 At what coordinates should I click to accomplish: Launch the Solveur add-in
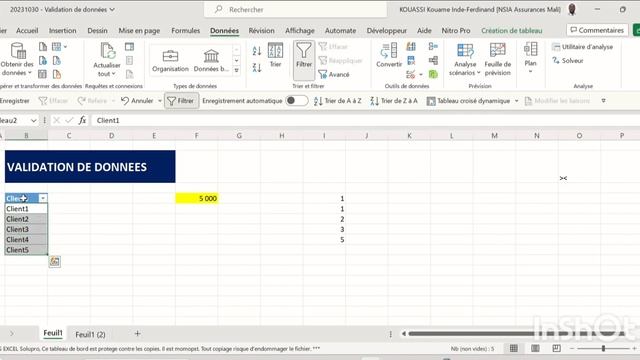(x=568, y=60)
